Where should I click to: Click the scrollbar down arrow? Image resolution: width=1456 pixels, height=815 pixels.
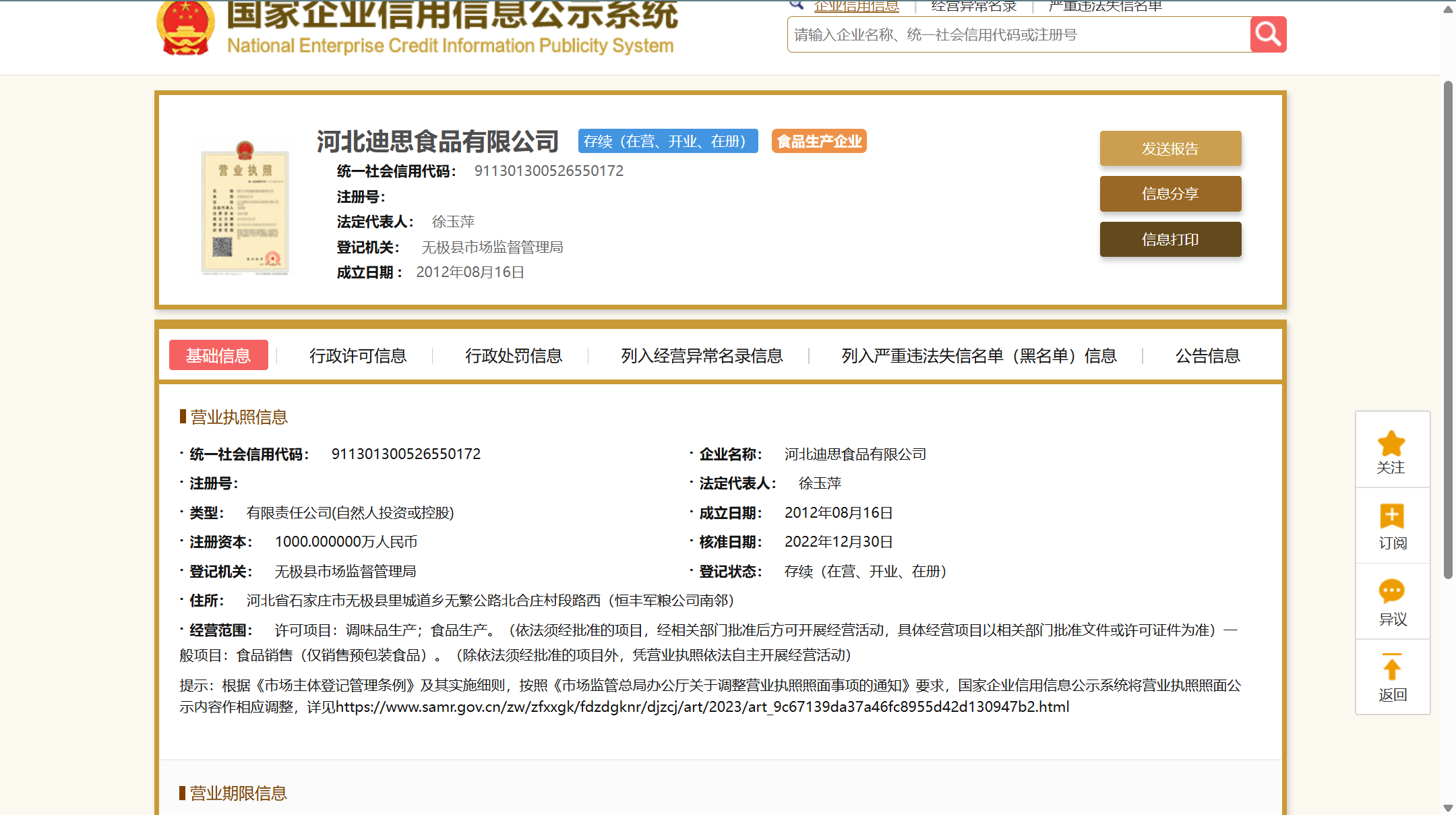pos(1448,808)
